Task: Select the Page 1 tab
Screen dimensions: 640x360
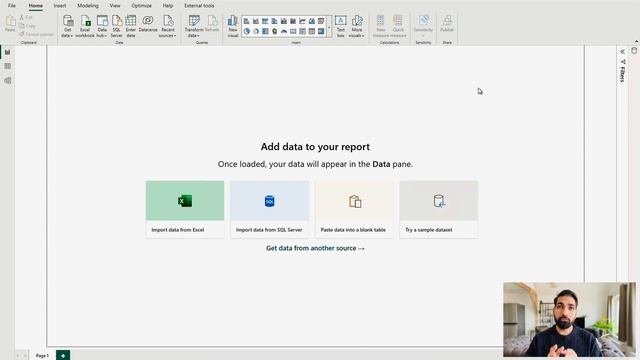Action: tap(42, 356)
